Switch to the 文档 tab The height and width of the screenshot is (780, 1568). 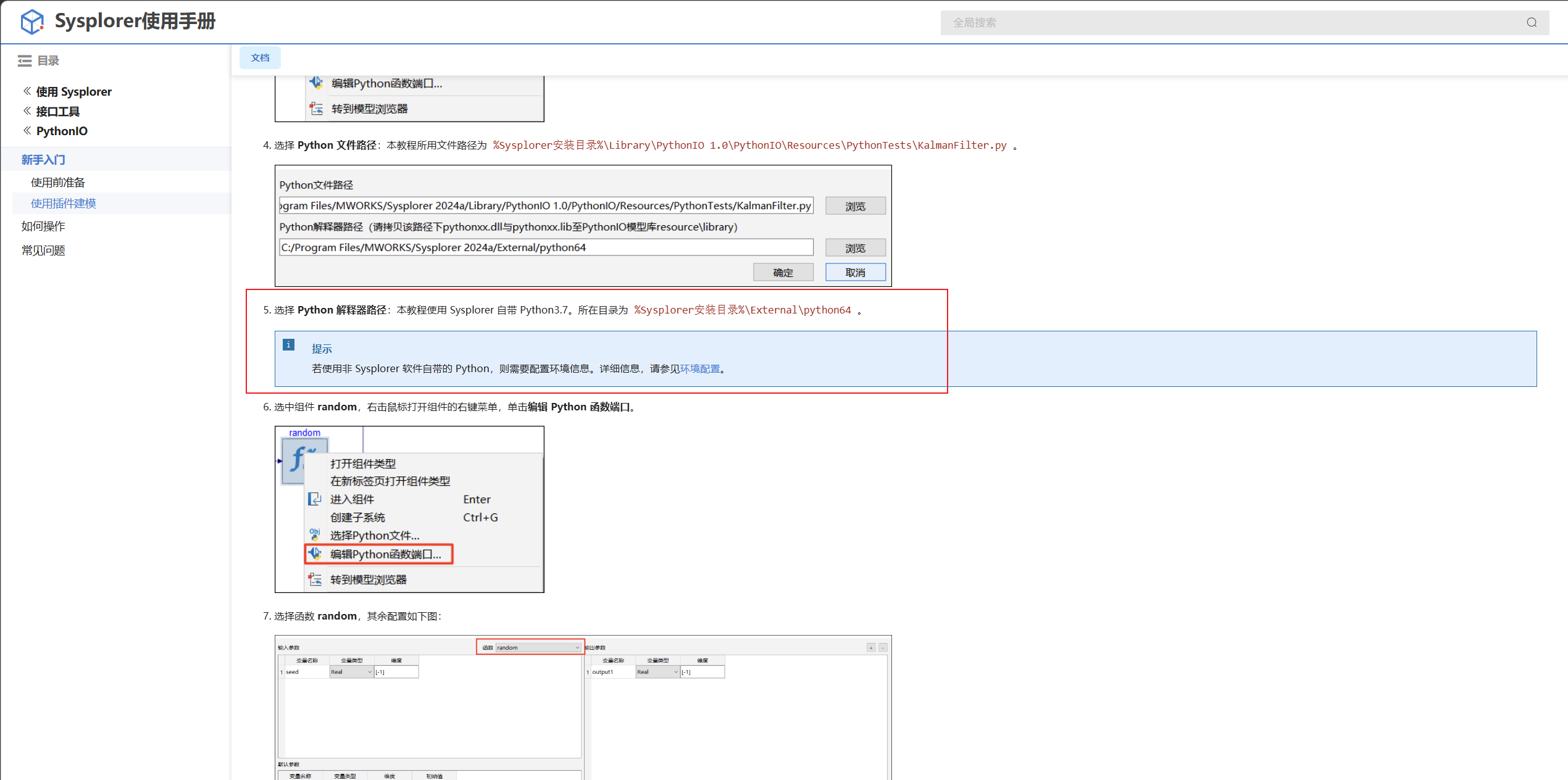tap(260, 57)
